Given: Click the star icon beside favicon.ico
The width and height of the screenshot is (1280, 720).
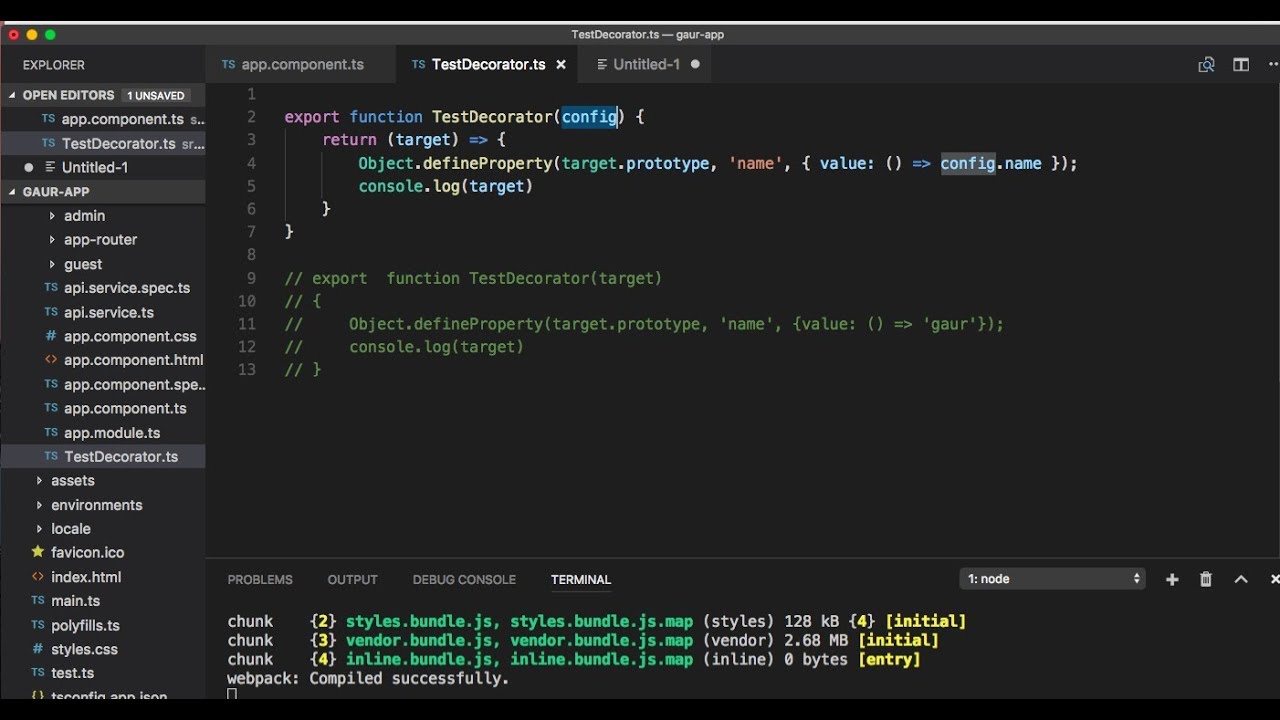Looking at the screenshot, I should pyautogui.click(x=38, y=552).
